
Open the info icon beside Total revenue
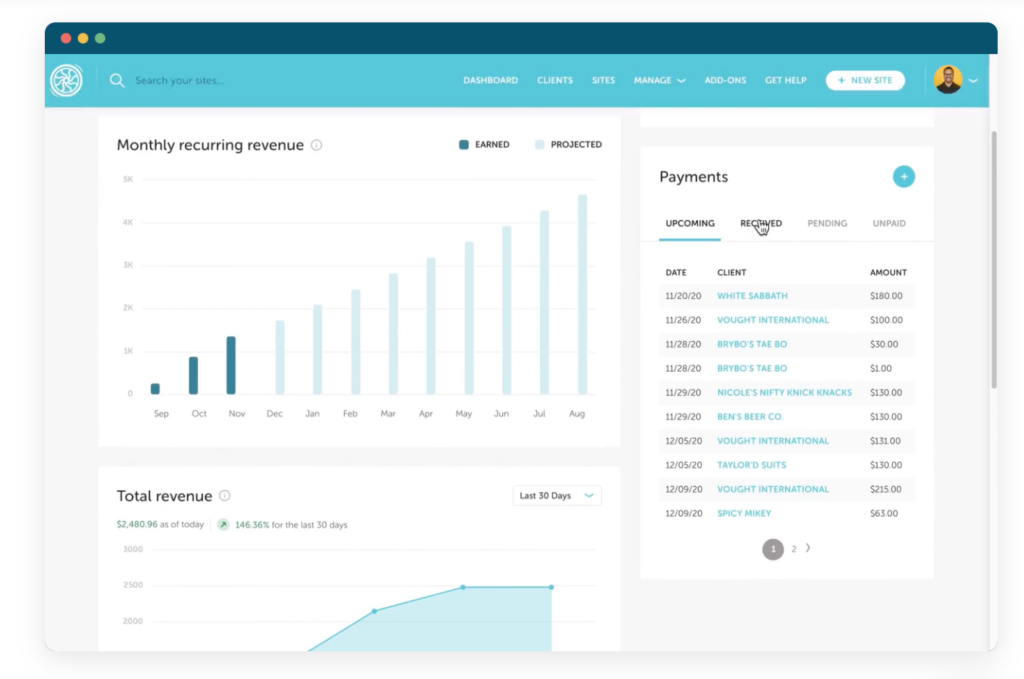[225, 496]
